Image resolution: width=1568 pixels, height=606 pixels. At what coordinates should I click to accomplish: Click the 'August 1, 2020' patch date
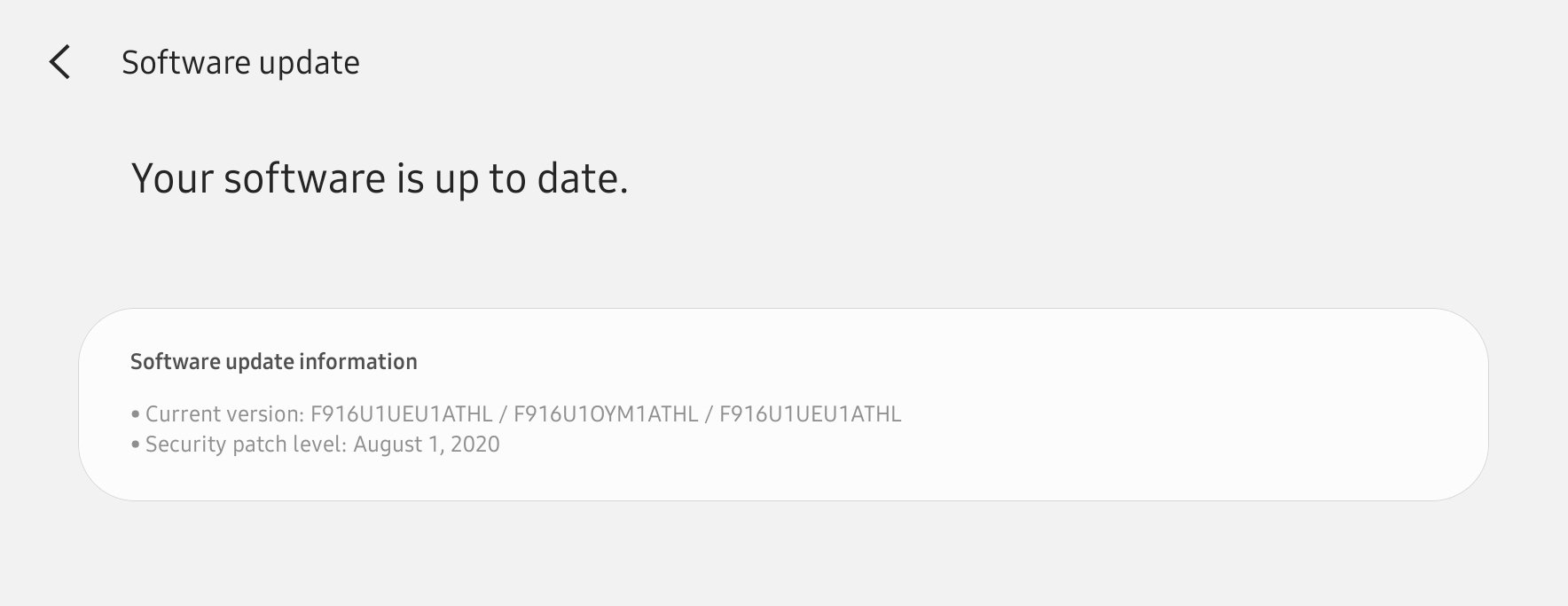point(427,445)
